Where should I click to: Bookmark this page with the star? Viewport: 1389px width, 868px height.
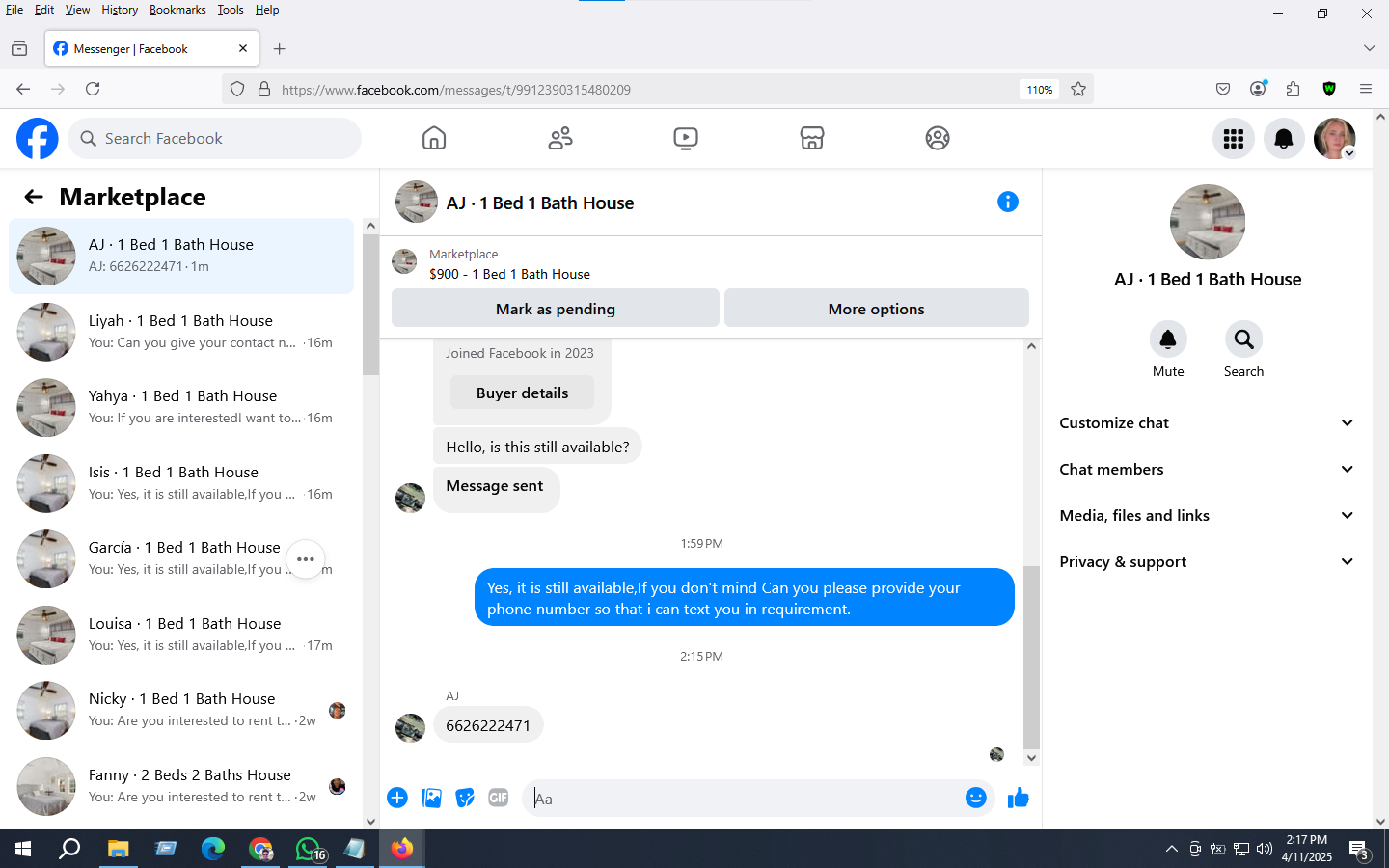[1078, 90]
